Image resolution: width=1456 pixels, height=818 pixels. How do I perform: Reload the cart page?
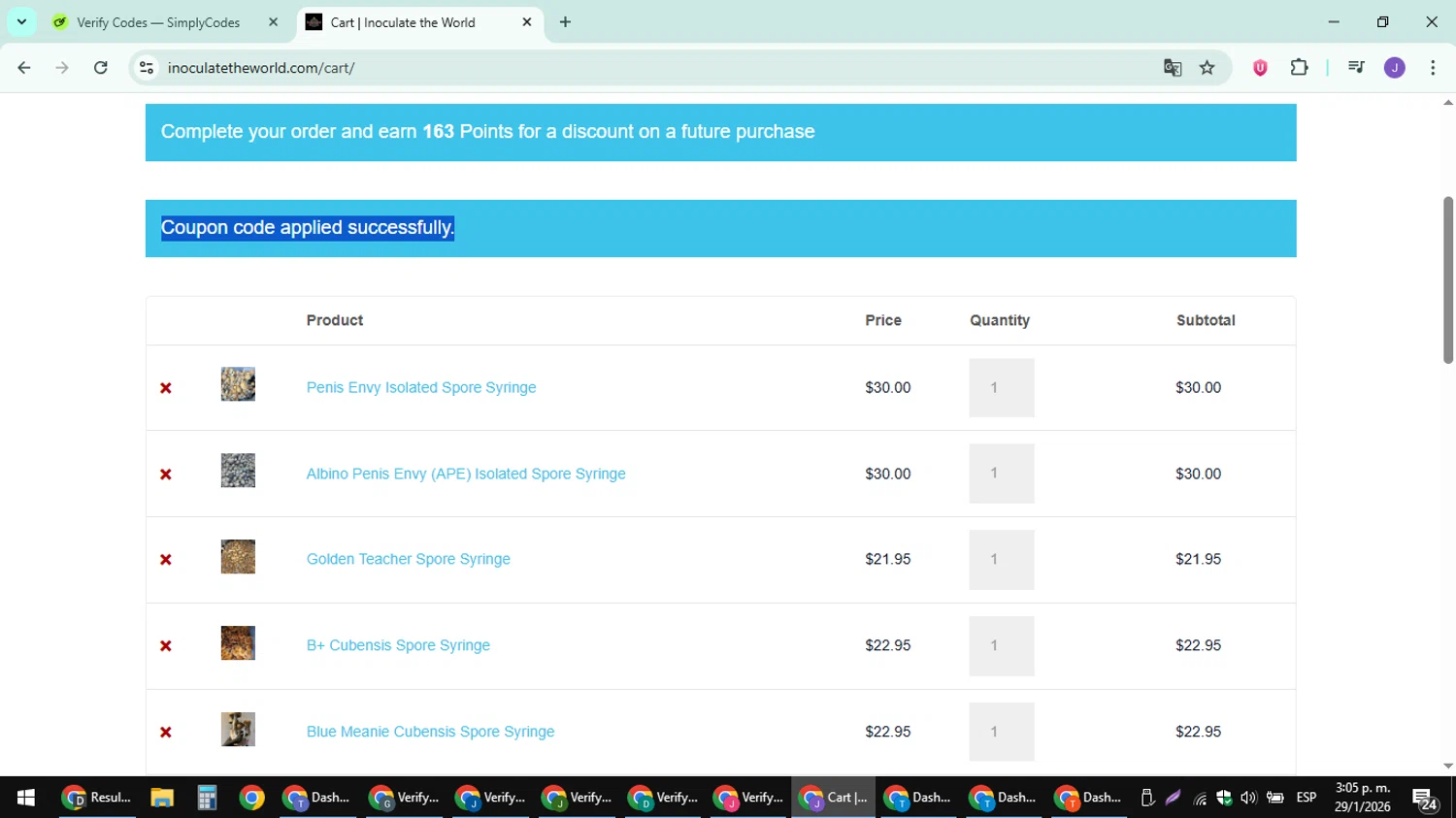tap(101, 68)
